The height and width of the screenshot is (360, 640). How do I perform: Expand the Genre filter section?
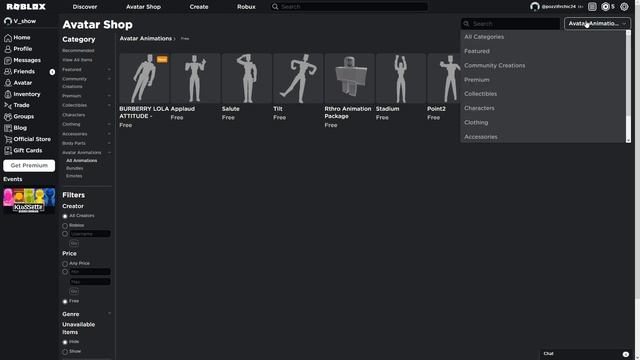pos(109,313)
